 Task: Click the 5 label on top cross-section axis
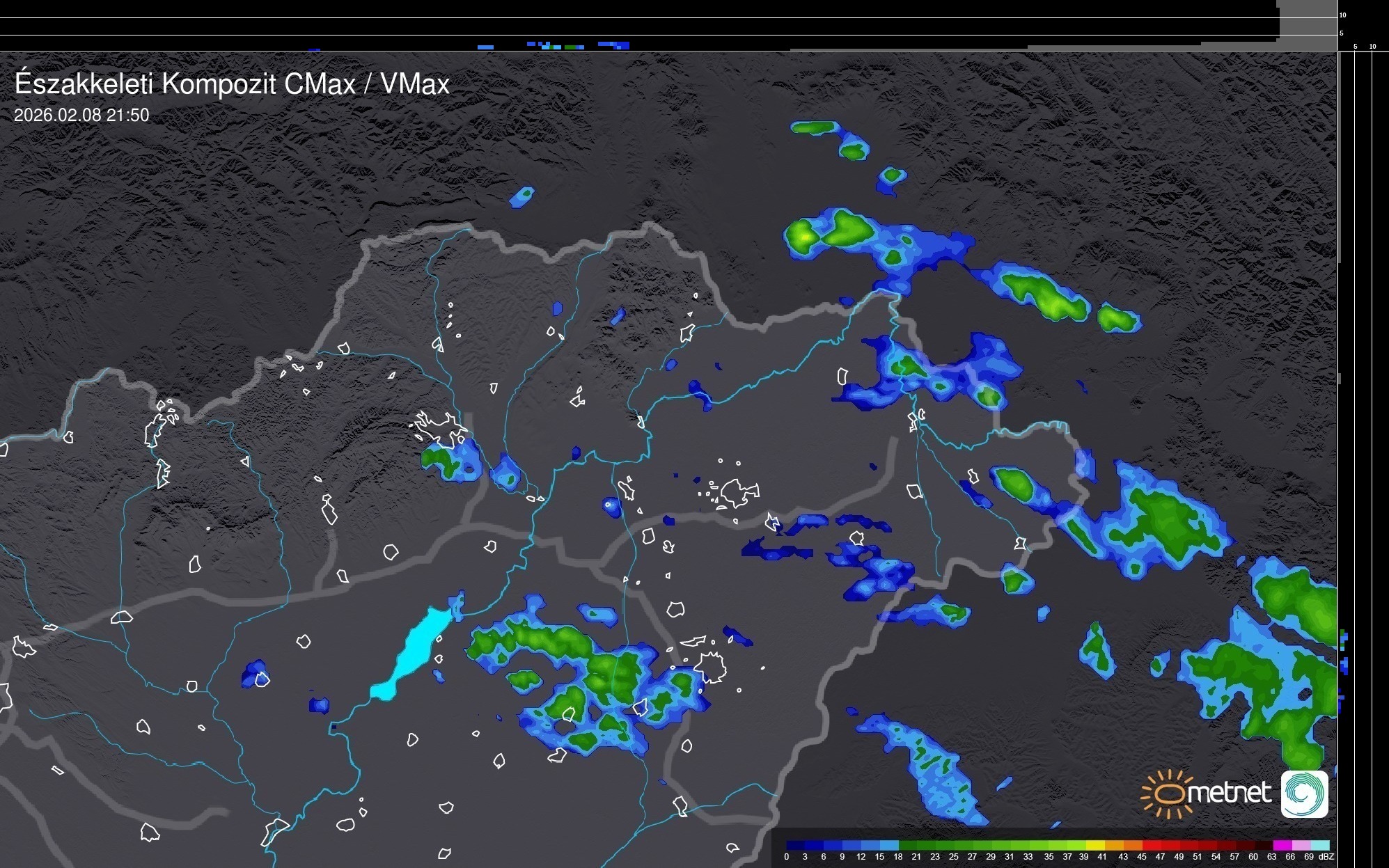1341,33
